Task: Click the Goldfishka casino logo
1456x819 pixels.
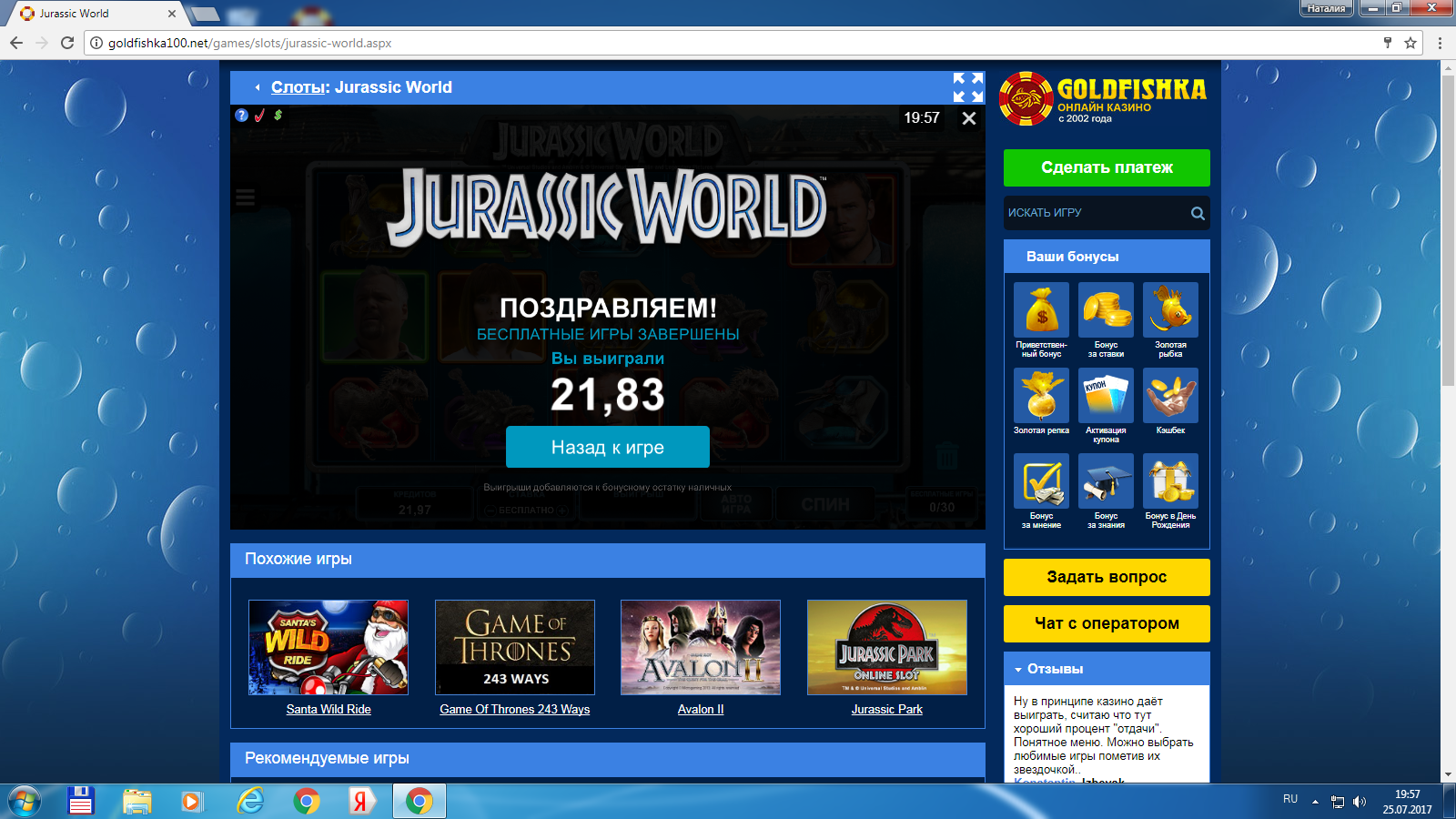Action: coord(1103,98)
